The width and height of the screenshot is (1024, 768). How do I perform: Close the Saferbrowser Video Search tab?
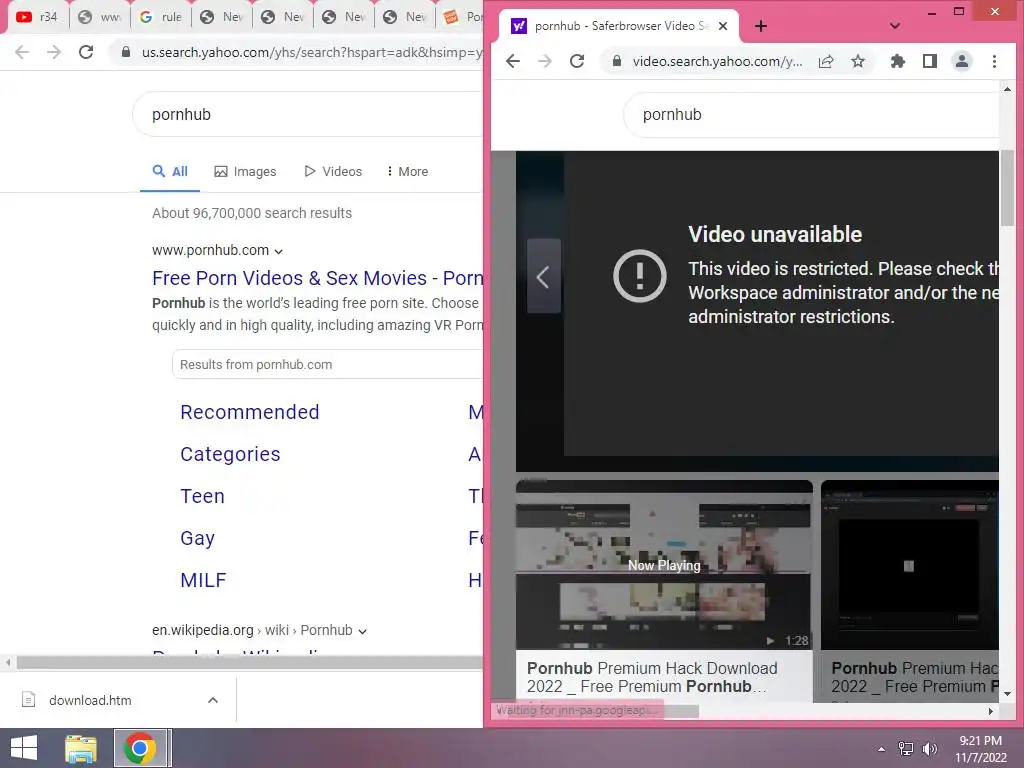point(723,26)
